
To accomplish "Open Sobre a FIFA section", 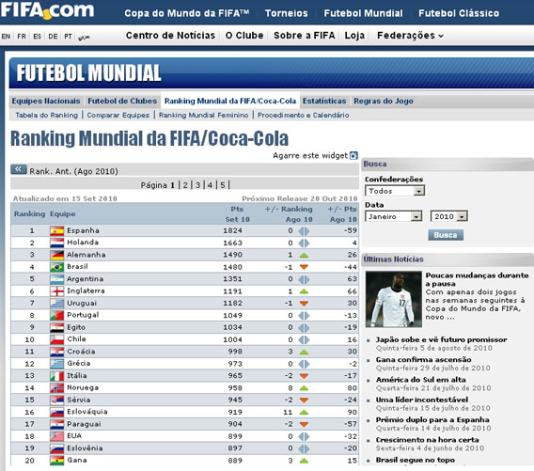I will click(x=304, y=35).
